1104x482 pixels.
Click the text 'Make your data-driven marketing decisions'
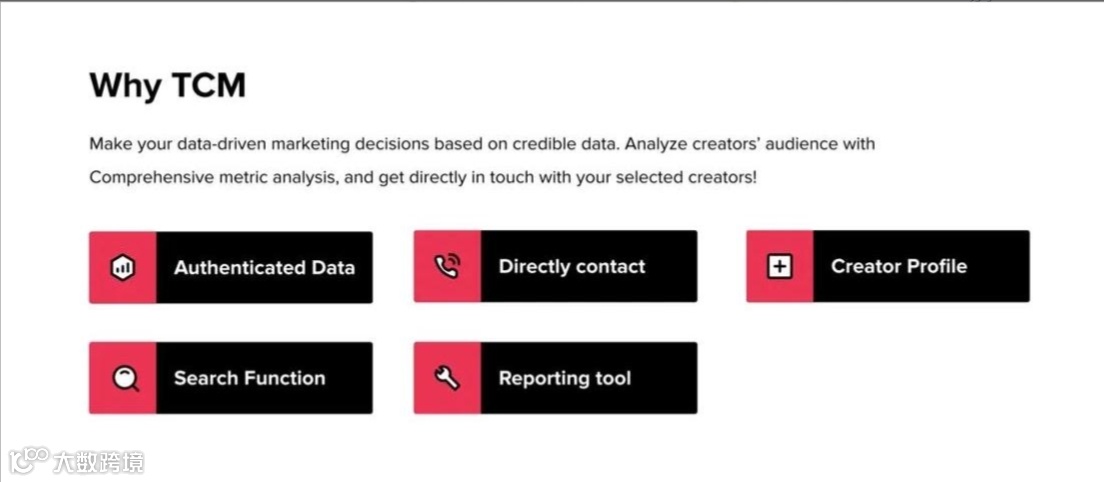click(248, 144)
